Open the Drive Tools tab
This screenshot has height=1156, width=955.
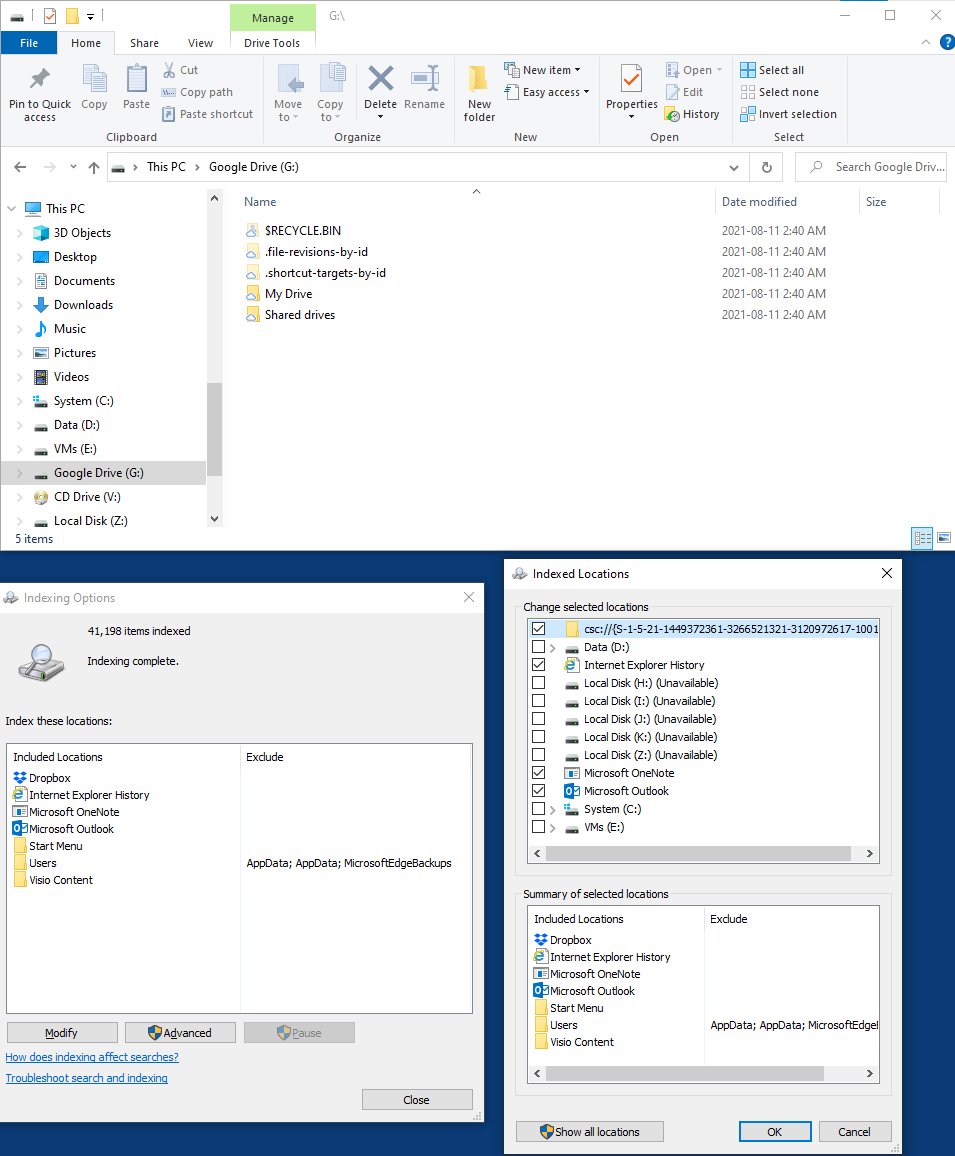coord(272,43)
